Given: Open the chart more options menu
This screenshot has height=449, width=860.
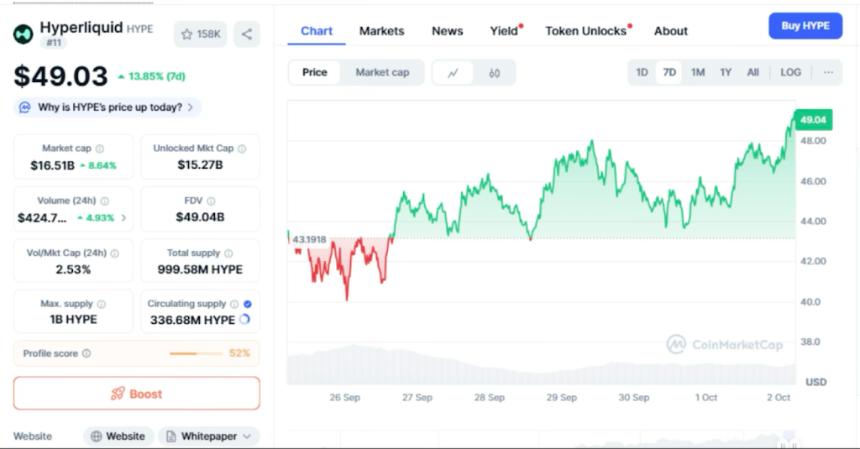Looking at the screenshot, I should tap(827, 73).
